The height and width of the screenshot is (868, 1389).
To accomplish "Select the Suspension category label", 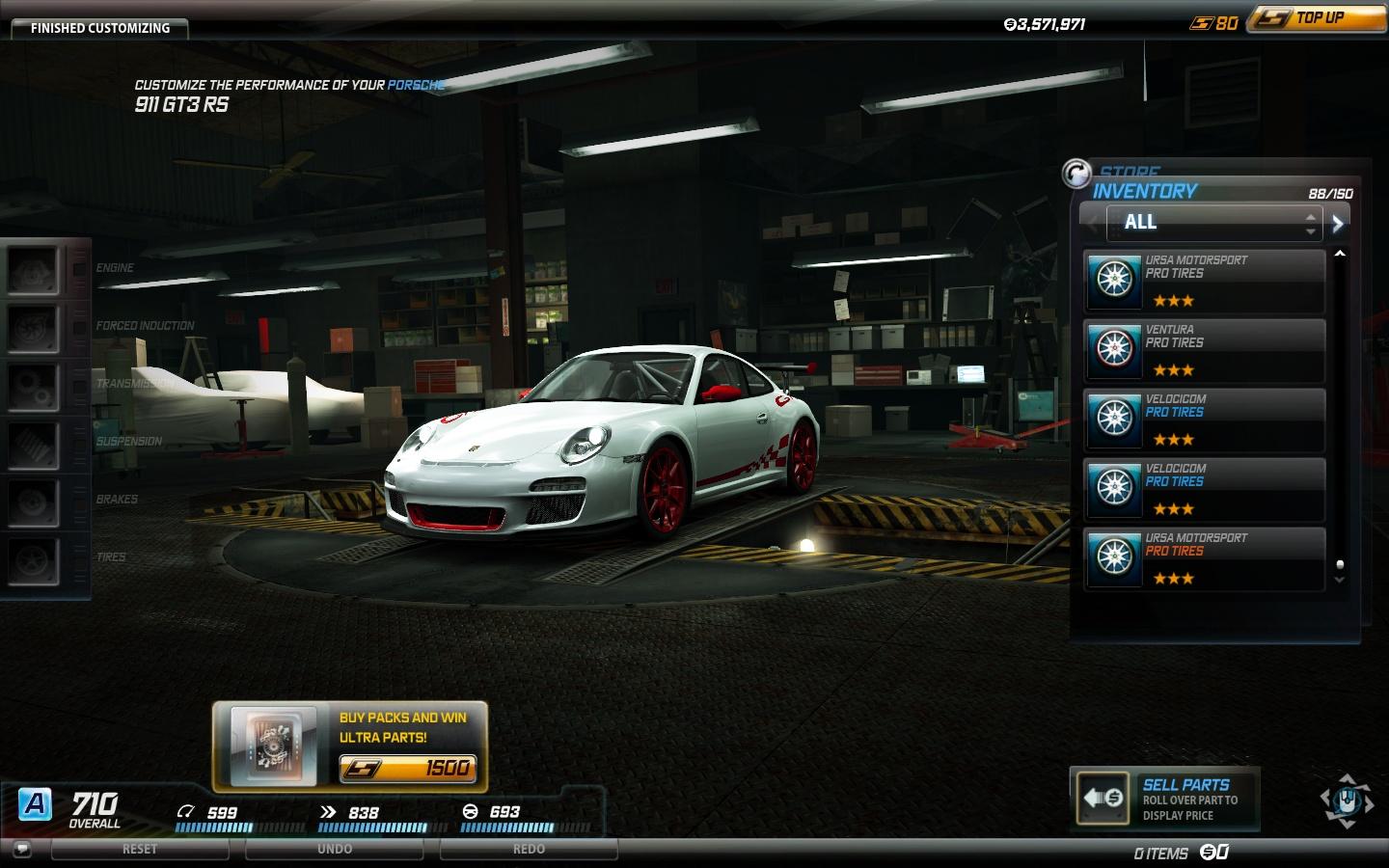I will click(128, 442).
